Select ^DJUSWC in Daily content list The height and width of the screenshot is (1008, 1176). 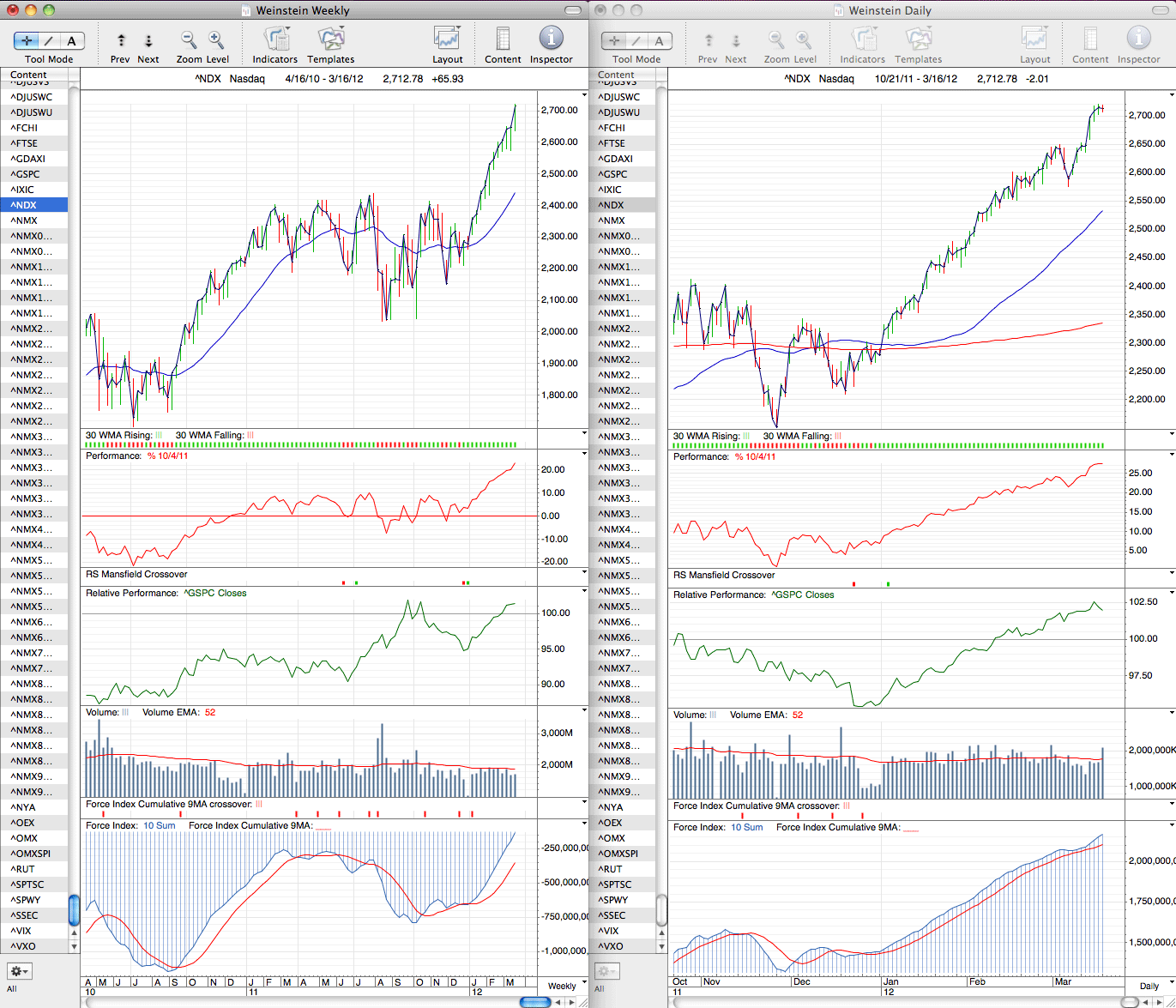622,97
